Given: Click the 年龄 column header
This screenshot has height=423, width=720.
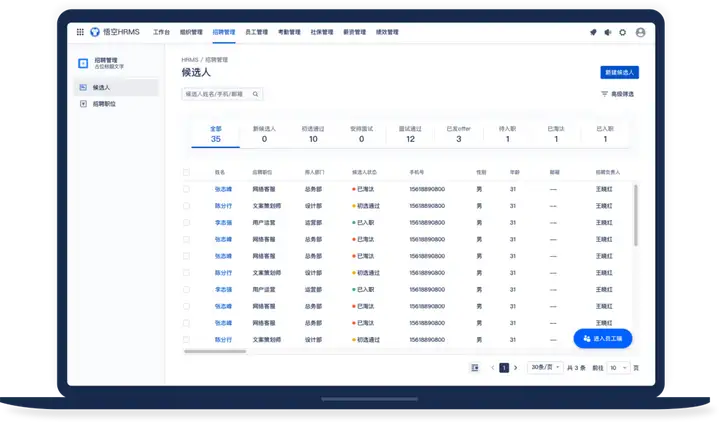Looking at the screenshot, I should (x=515, y=172).
